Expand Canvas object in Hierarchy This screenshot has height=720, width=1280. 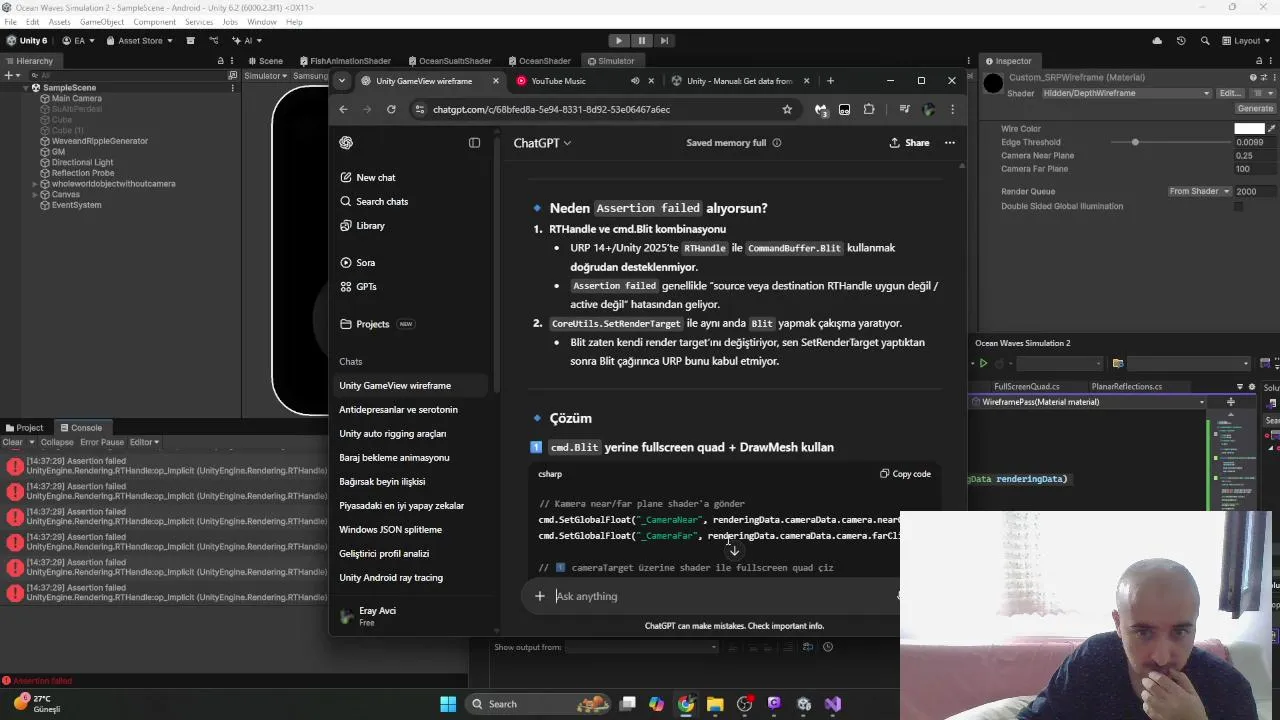[35, 194]
